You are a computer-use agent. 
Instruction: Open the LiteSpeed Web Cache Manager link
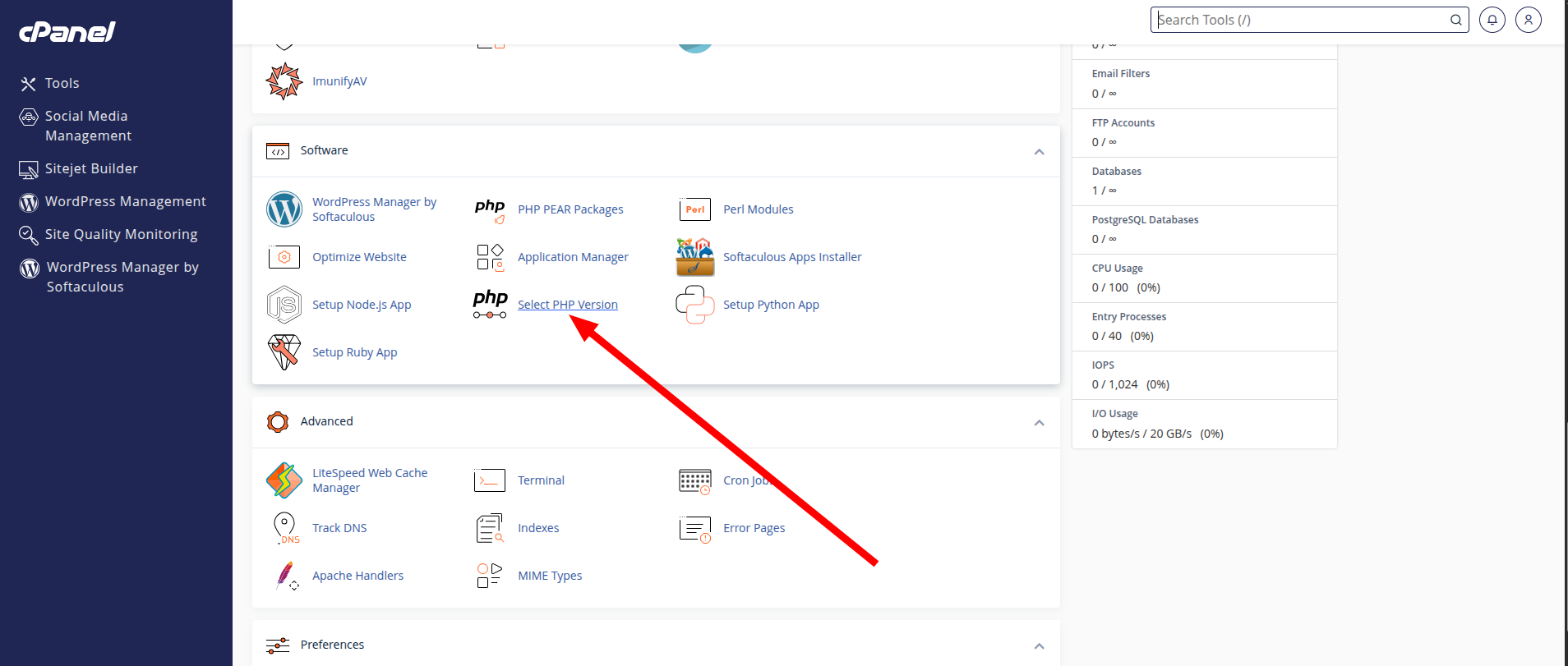point(370,480)
